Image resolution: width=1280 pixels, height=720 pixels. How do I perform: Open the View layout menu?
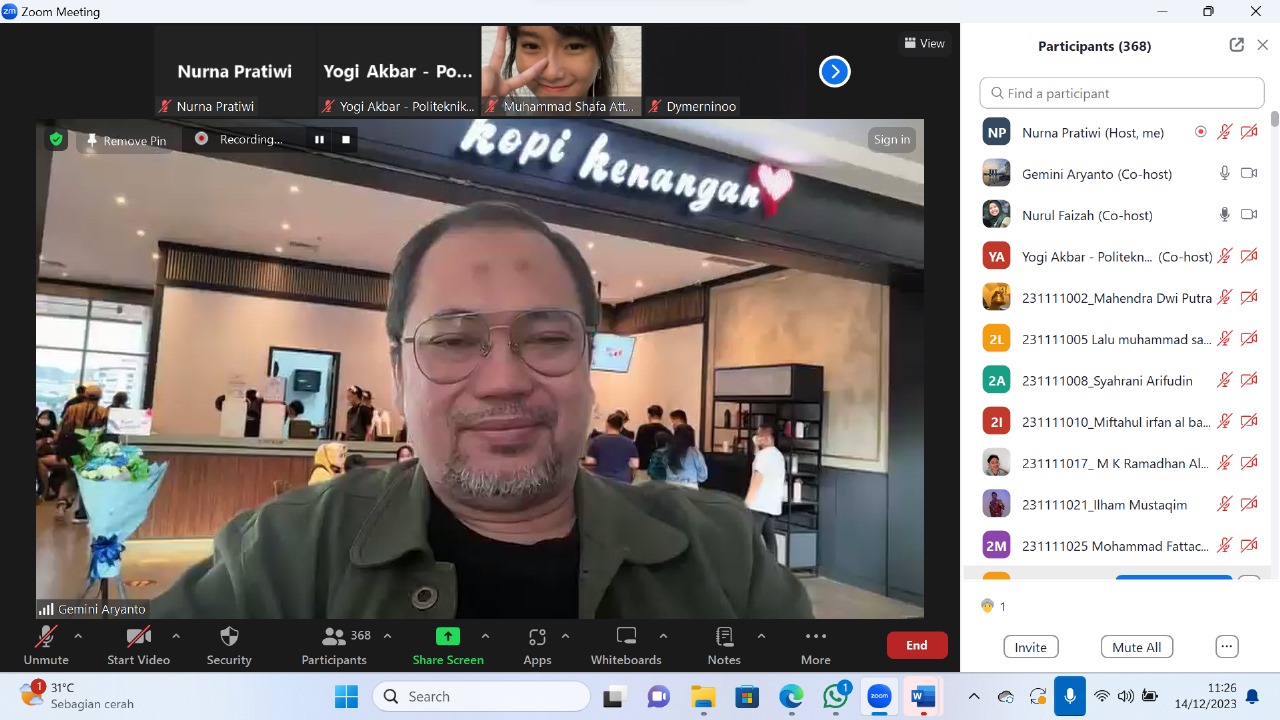click(x=925, y=43)
